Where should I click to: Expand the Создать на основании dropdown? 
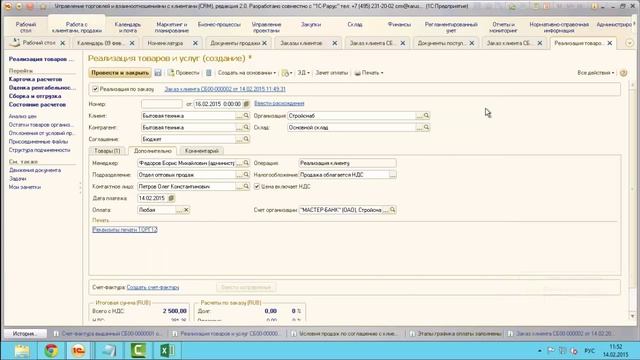(247, 73)
